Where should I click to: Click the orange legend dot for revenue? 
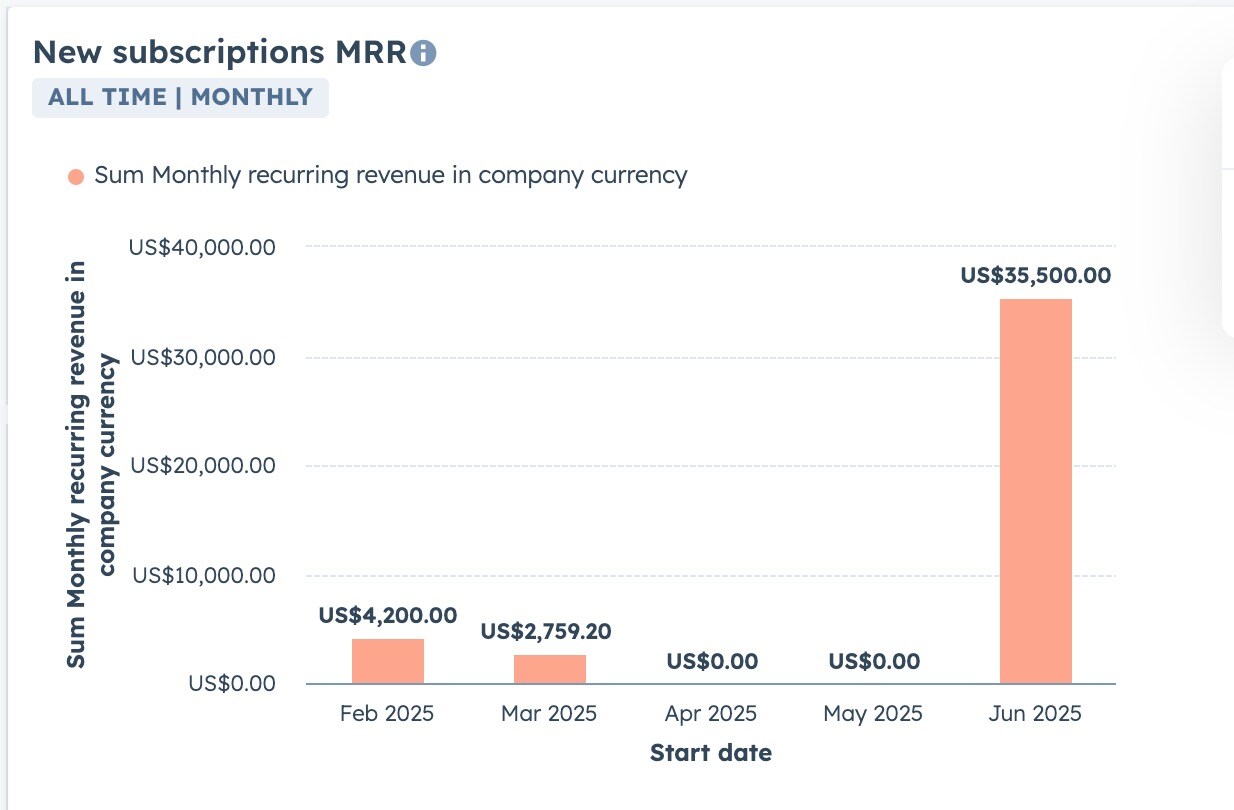coord(76,177)
